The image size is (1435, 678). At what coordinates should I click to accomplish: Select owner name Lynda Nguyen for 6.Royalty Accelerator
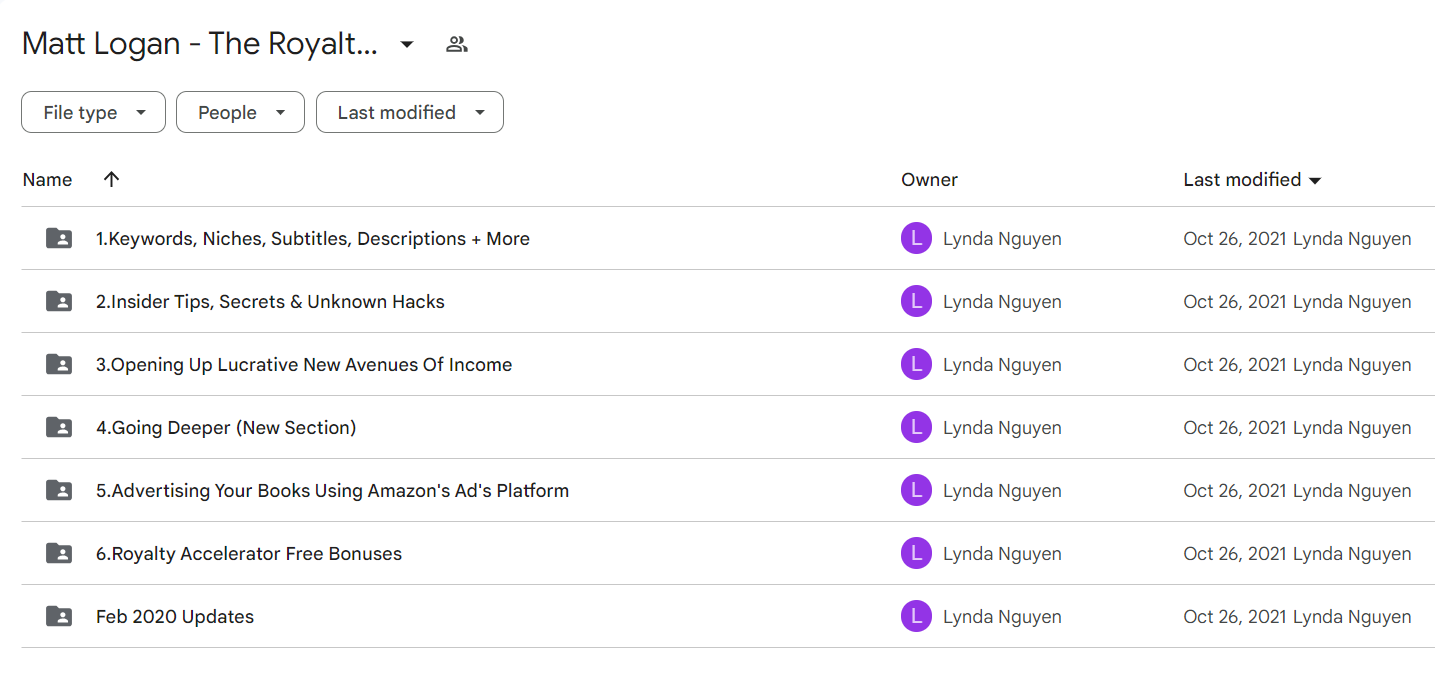1002,554
